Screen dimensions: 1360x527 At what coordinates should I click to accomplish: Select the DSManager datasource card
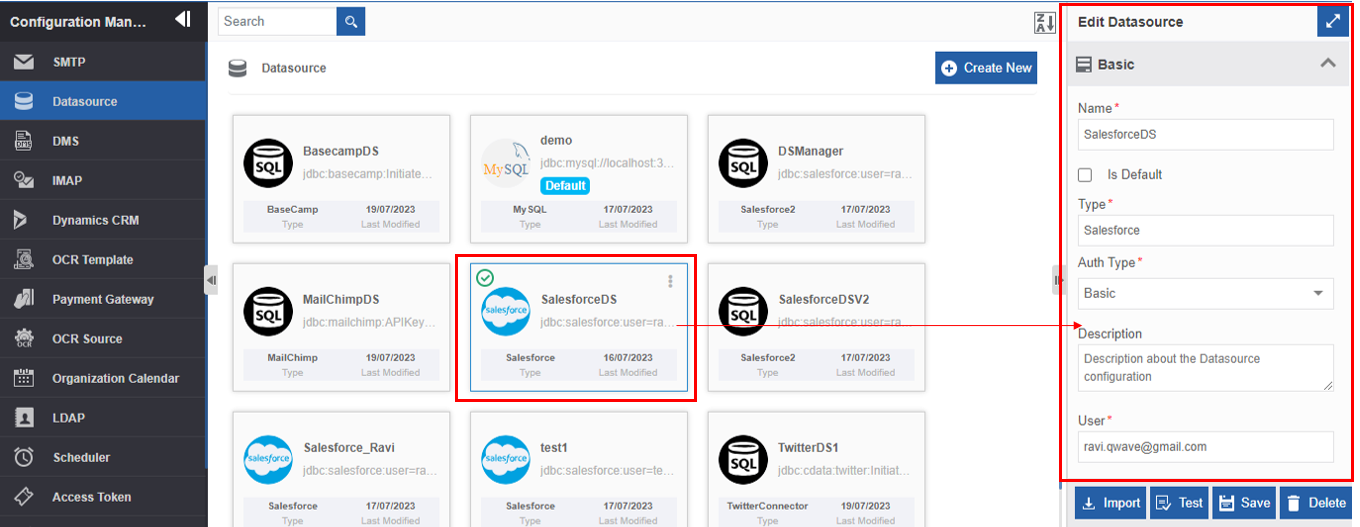click(816, 179)
